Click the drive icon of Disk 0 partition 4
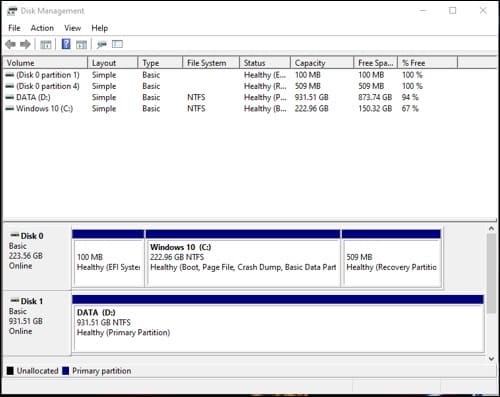500x397 pixels. pos(10,86)
